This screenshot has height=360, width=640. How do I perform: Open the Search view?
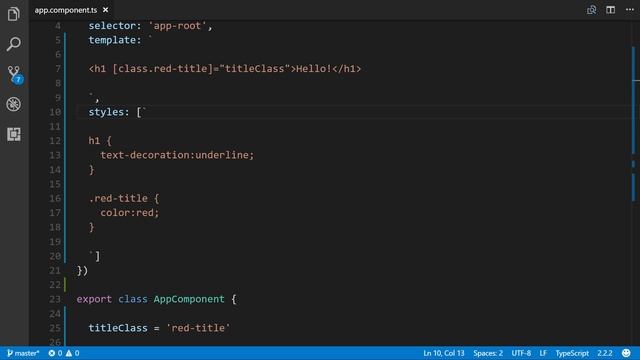pos(13,44)
